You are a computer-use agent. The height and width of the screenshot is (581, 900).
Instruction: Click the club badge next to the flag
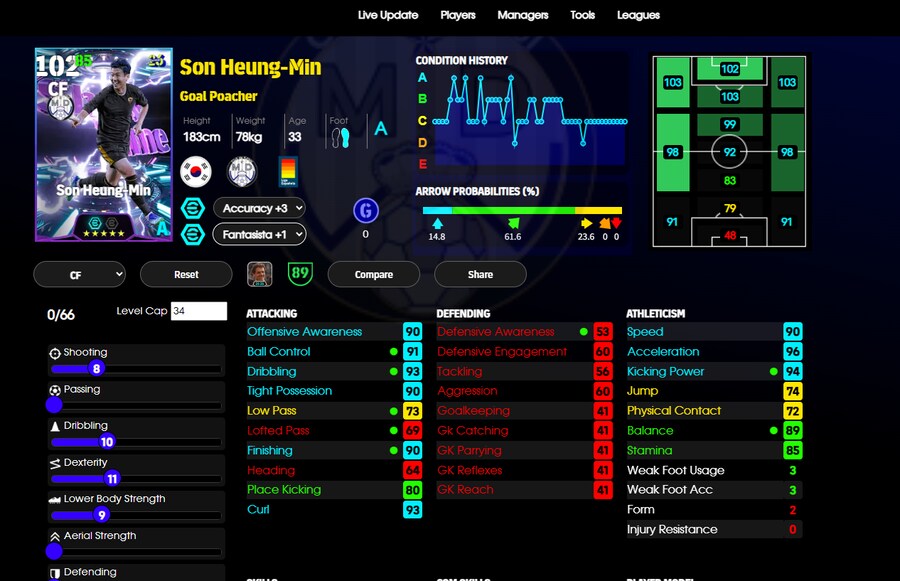[242, 171]
